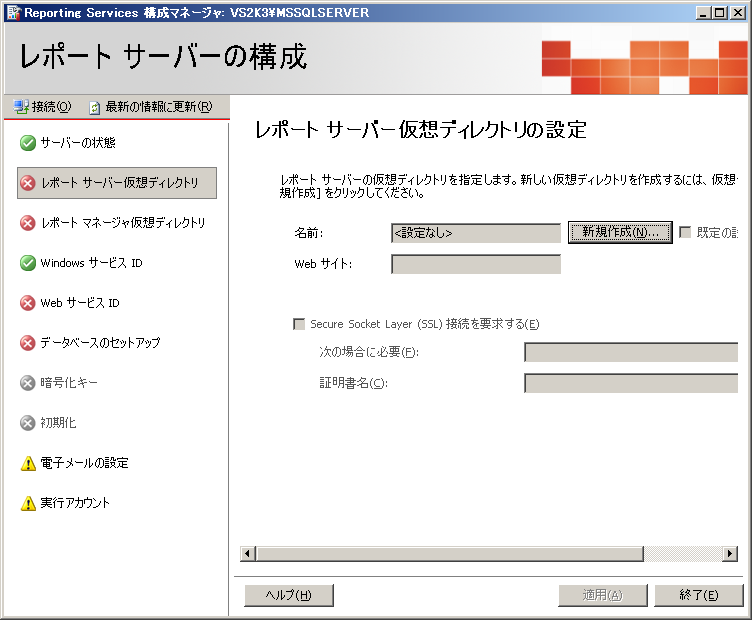Screen dimensions: 752x620
Task: Click the left arrow of horizontal scrollbar
Action: [248, 554]
